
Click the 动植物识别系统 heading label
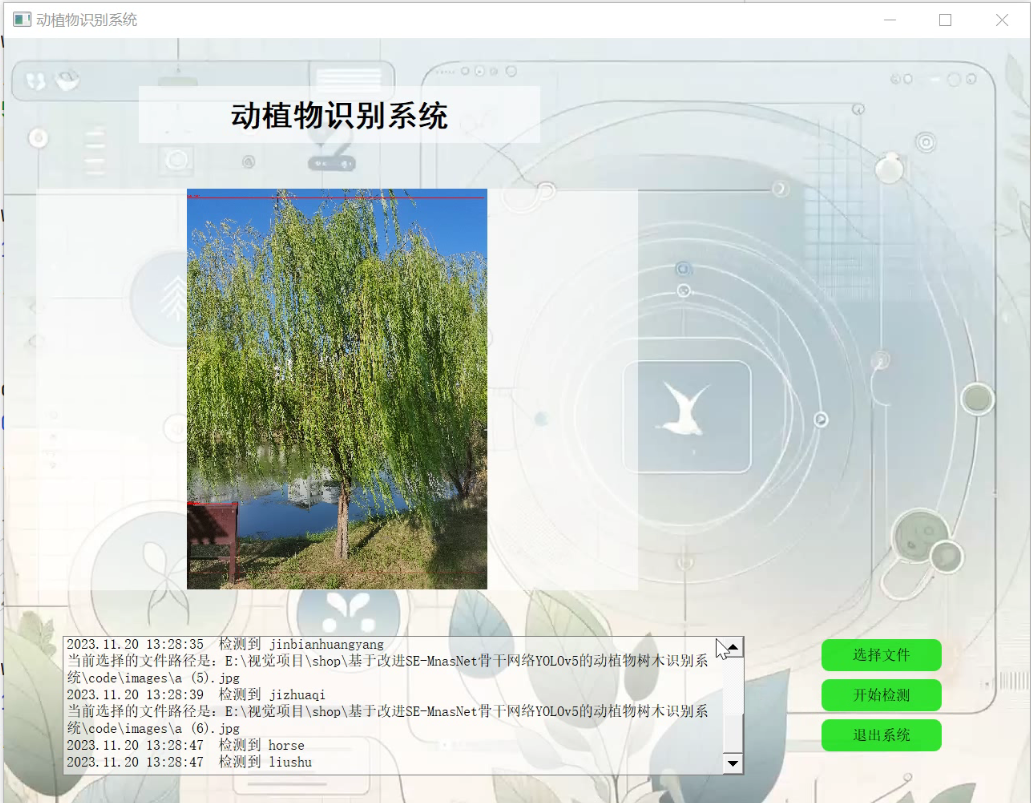click(339, 115)
